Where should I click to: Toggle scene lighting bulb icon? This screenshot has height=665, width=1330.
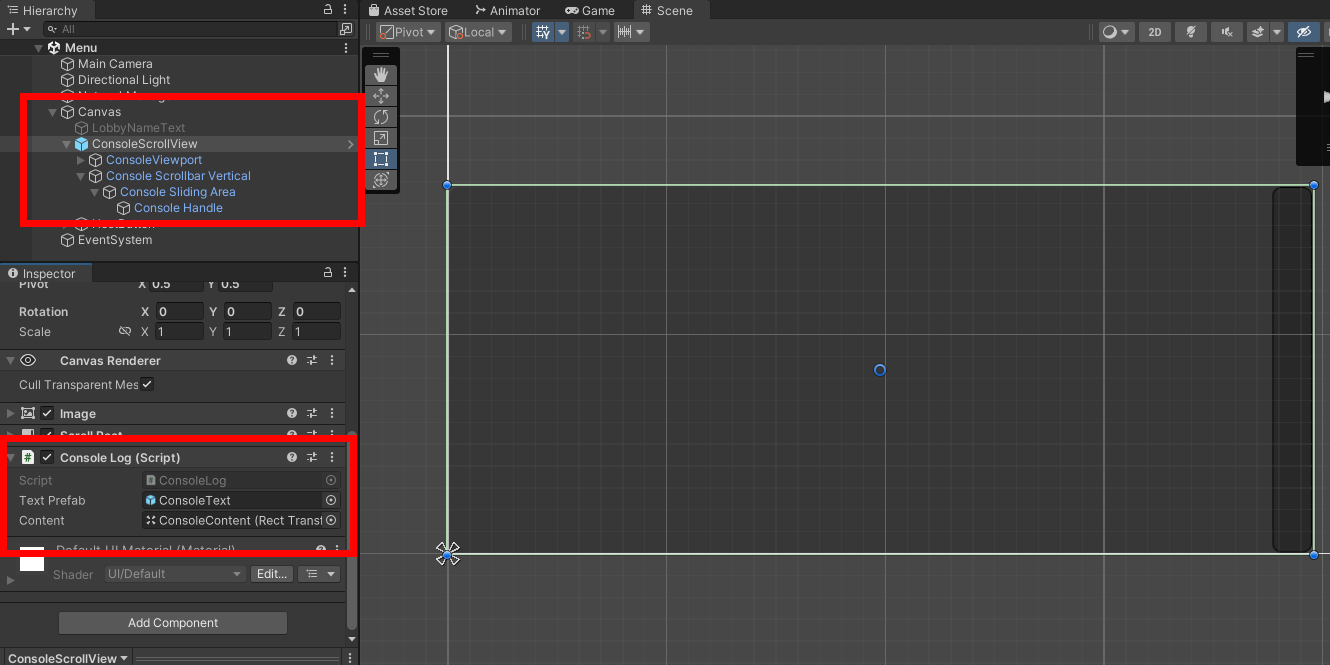click(x=1190, y=32)
